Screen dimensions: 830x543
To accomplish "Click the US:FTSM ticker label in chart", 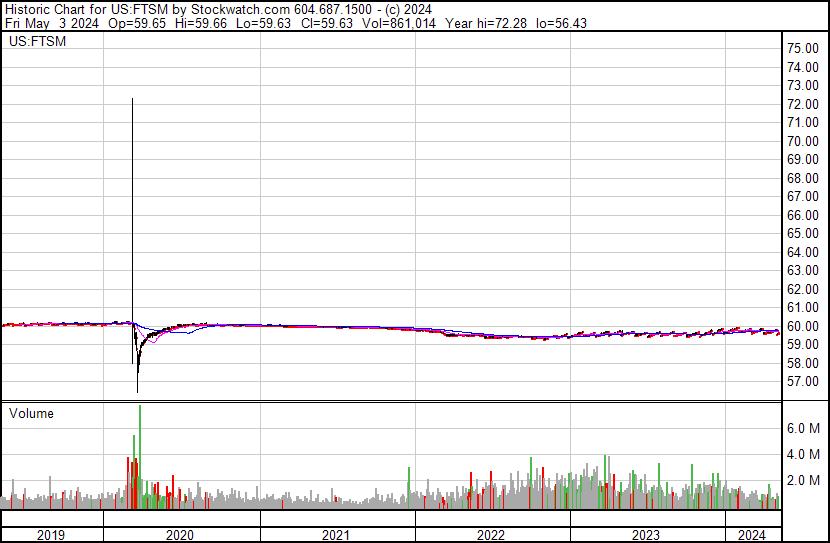I will [x=34, y=42].
